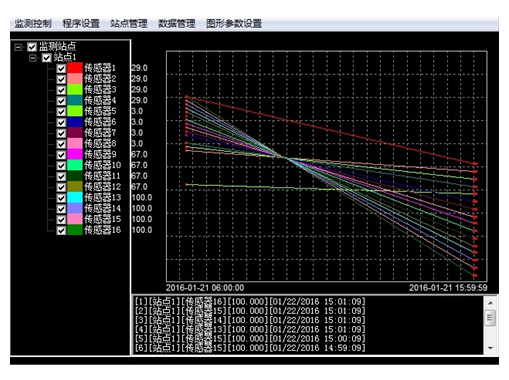Open the 监测控制 menu

[x=33, y=24]
